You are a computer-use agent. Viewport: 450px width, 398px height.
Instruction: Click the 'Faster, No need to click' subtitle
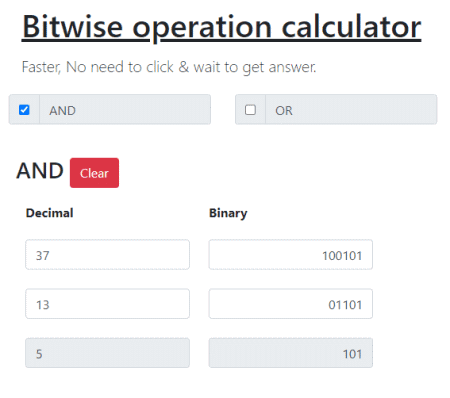(x=169, y=67)
